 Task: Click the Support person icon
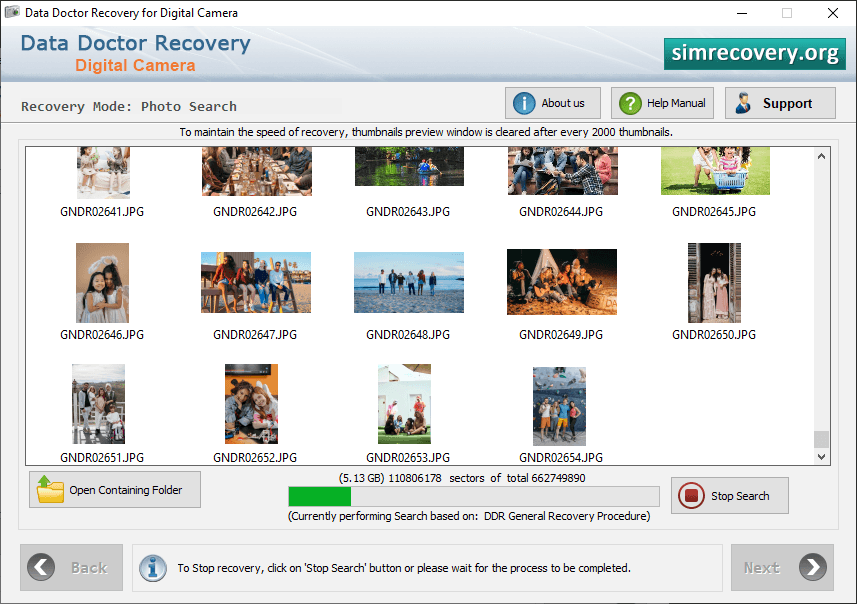tap(743, 103)
